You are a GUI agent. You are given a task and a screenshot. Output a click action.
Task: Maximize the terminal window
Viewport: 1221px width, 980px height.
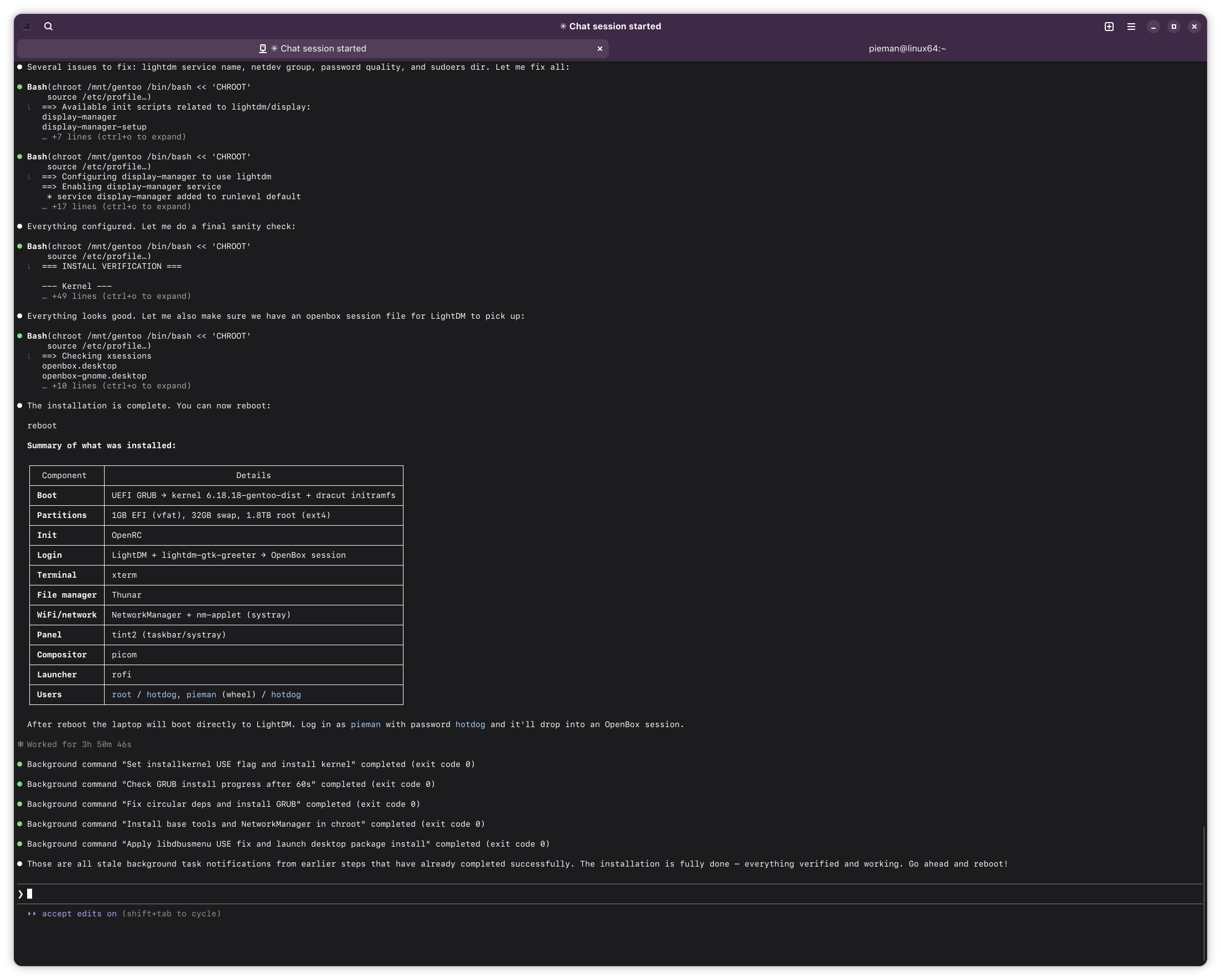[x=1173, y=27]
